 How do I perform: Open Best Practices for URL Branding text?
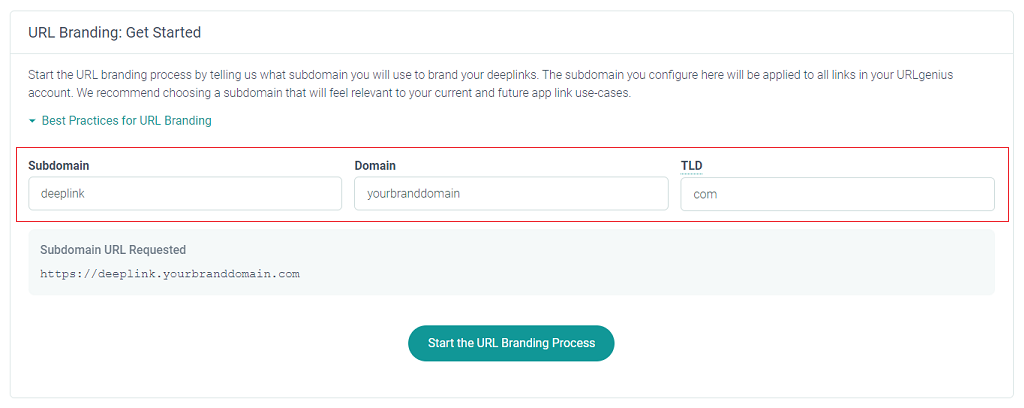(x=127, y=121)
